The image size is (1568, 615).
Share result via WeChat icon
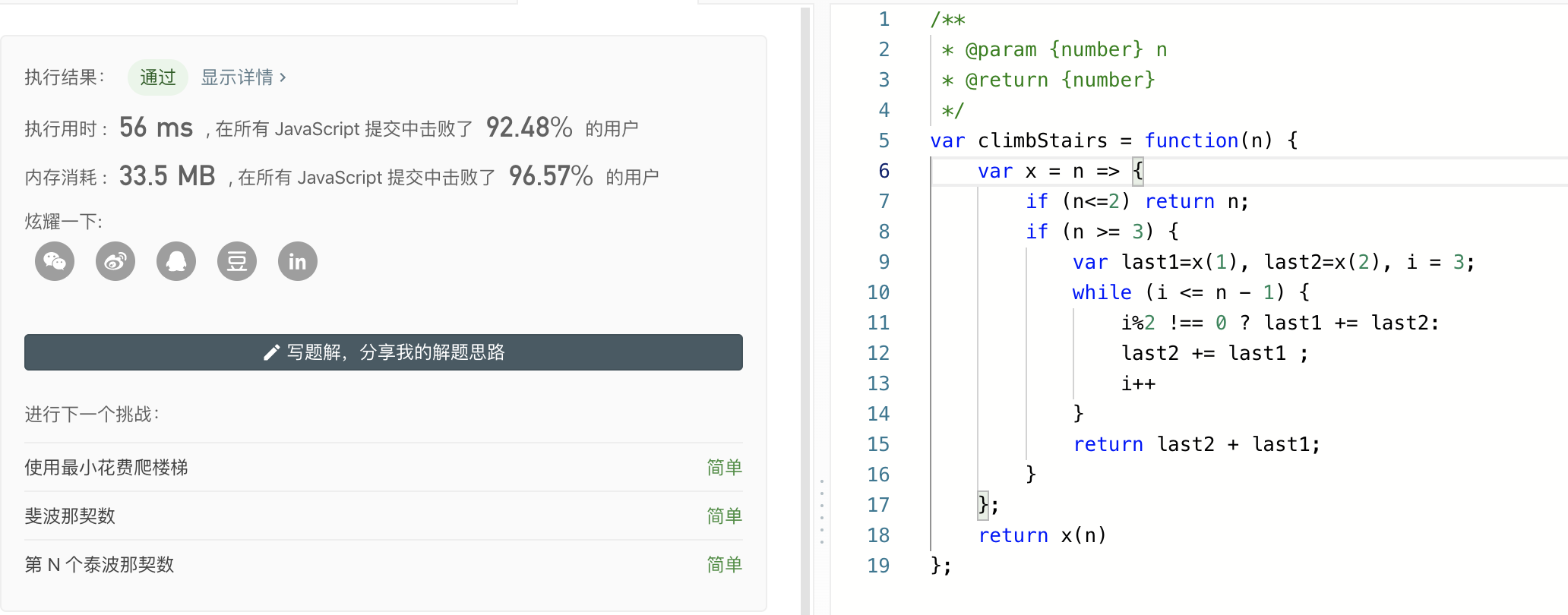pos(55,262)
